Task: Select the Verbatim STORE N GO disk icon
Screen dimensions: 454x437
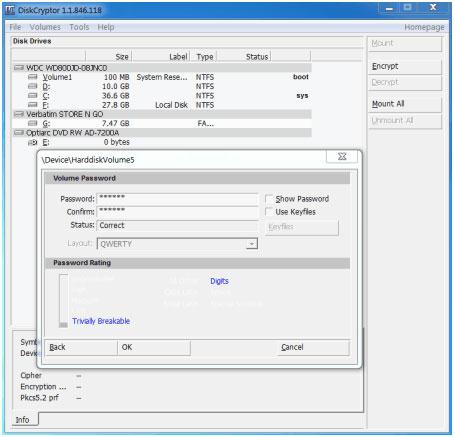Action: tap(19, 114)
